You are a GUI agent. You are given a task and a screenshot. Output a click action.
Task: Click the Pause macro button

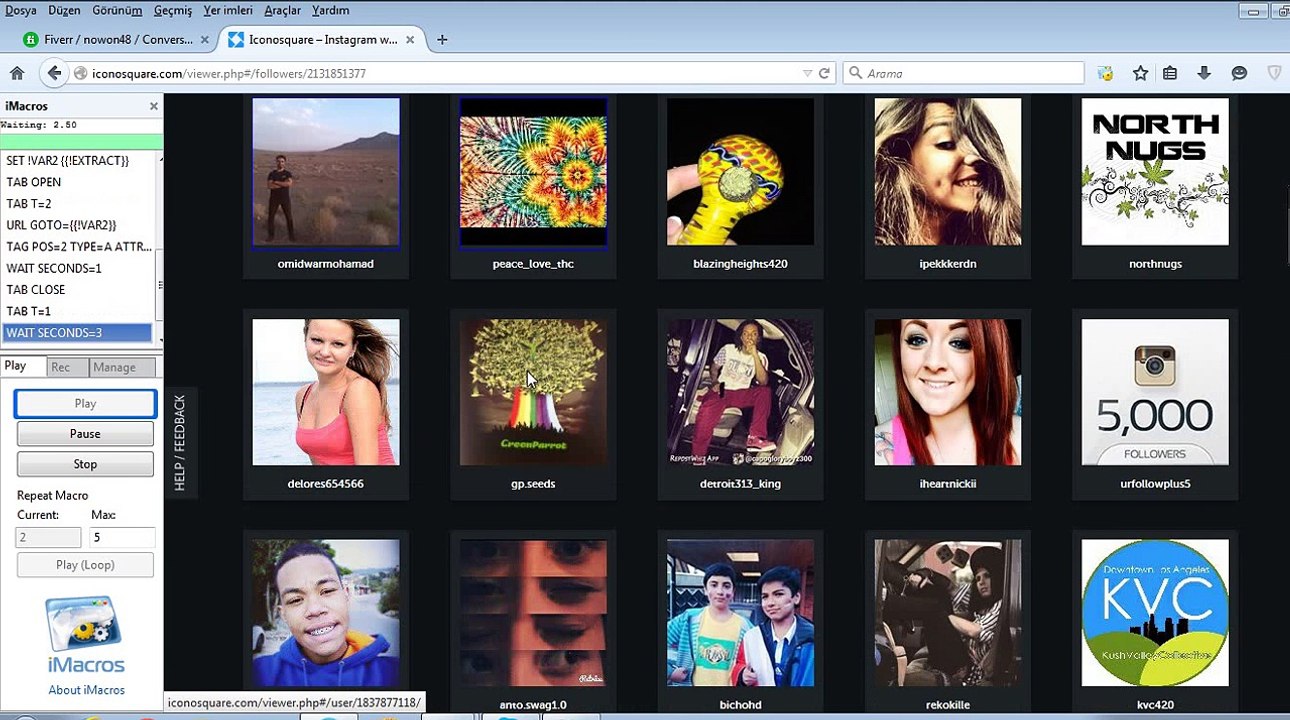pos(85,434)
